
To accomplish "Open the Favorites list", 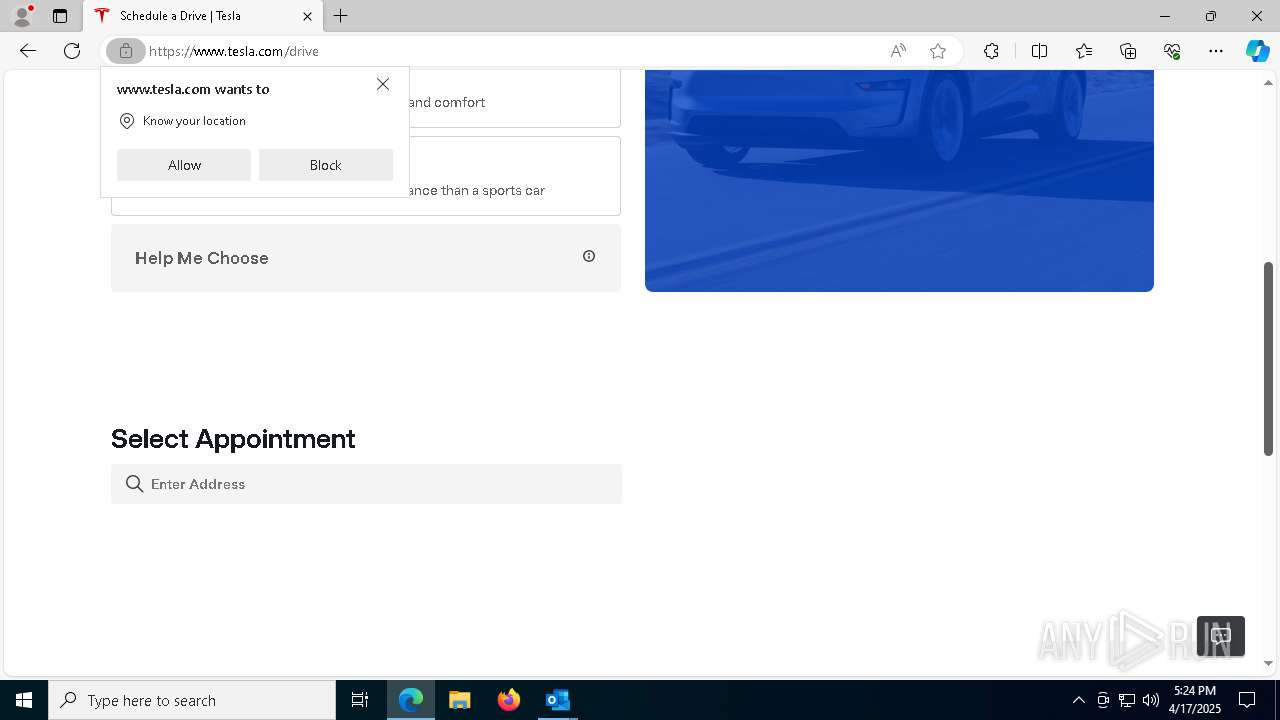I will 1084,51.
